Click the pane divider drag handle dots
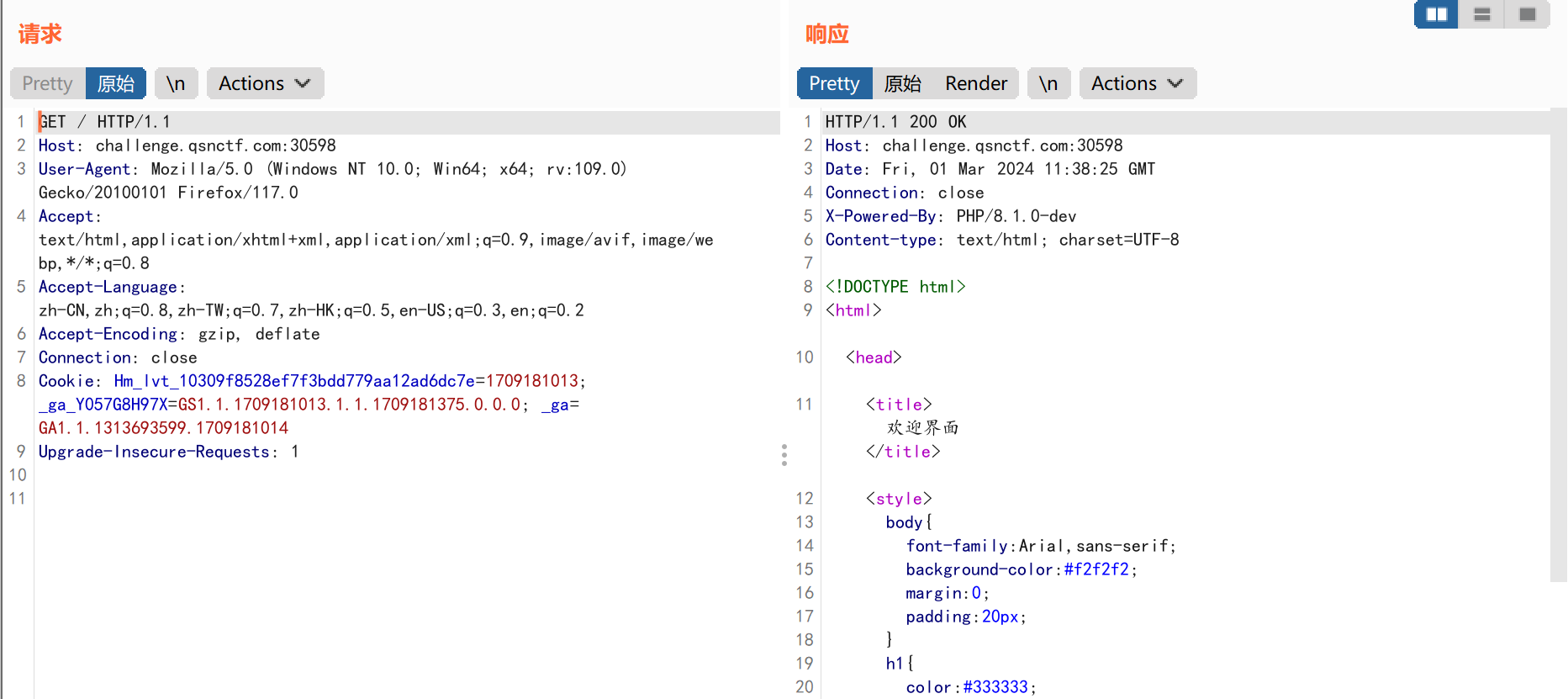The image size is (1568, 699). (x=784, y=455)
